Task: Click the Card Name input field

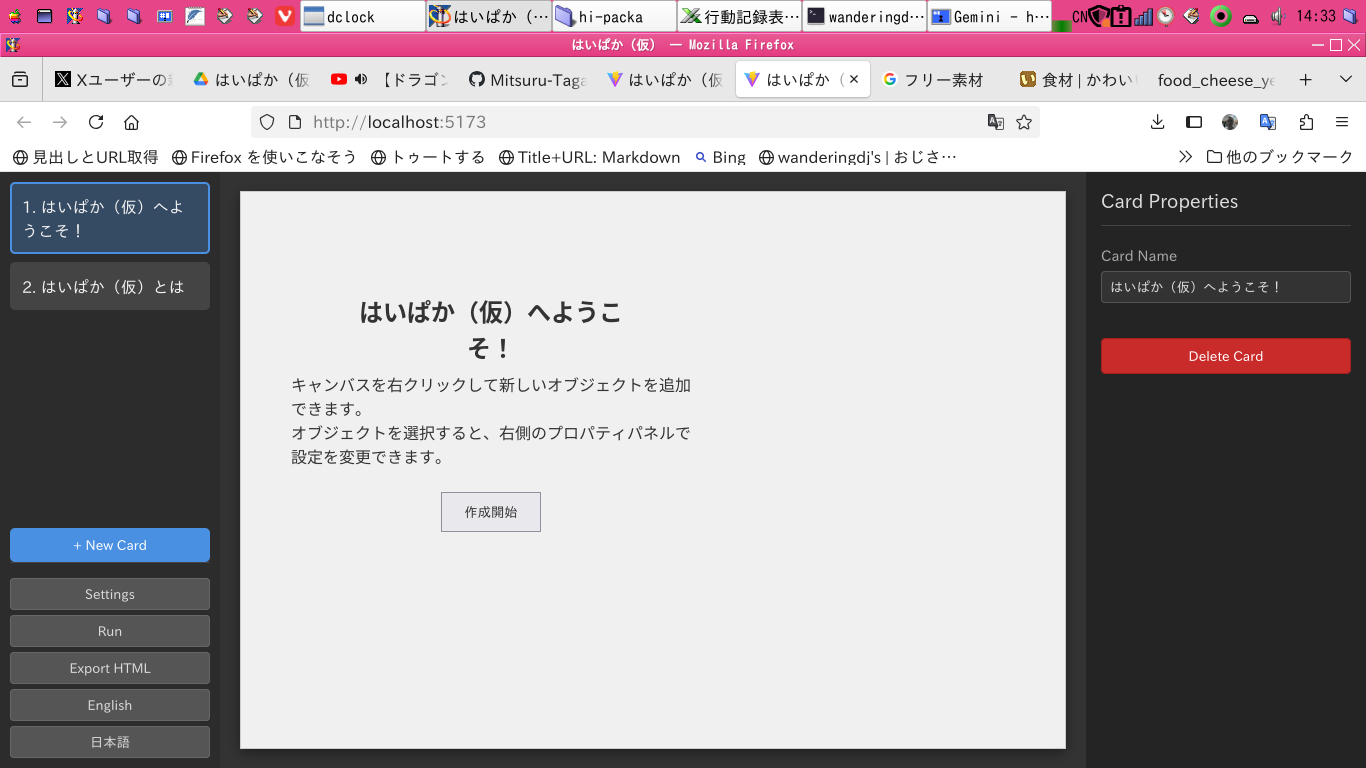Action: coord(1226,287)
